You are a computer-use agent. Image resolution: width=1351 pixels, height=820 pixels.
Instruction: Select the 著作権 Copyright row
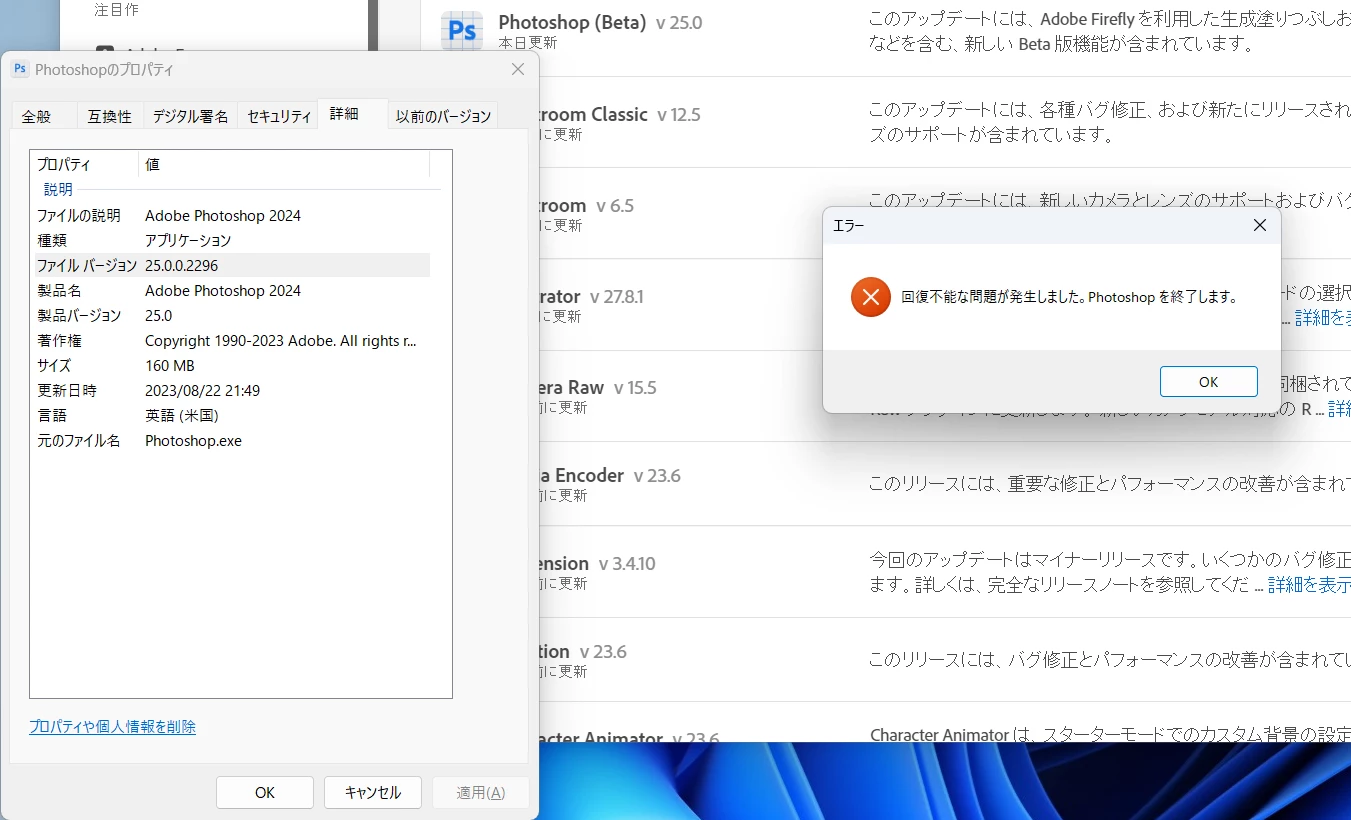tap(231, 340)
